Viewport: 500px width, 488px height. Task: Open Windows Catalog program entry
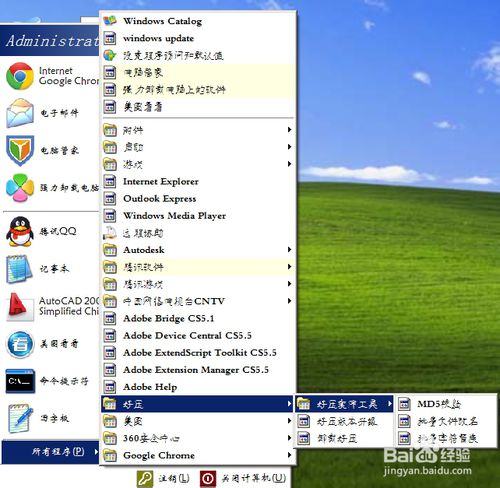pos(199,21)
